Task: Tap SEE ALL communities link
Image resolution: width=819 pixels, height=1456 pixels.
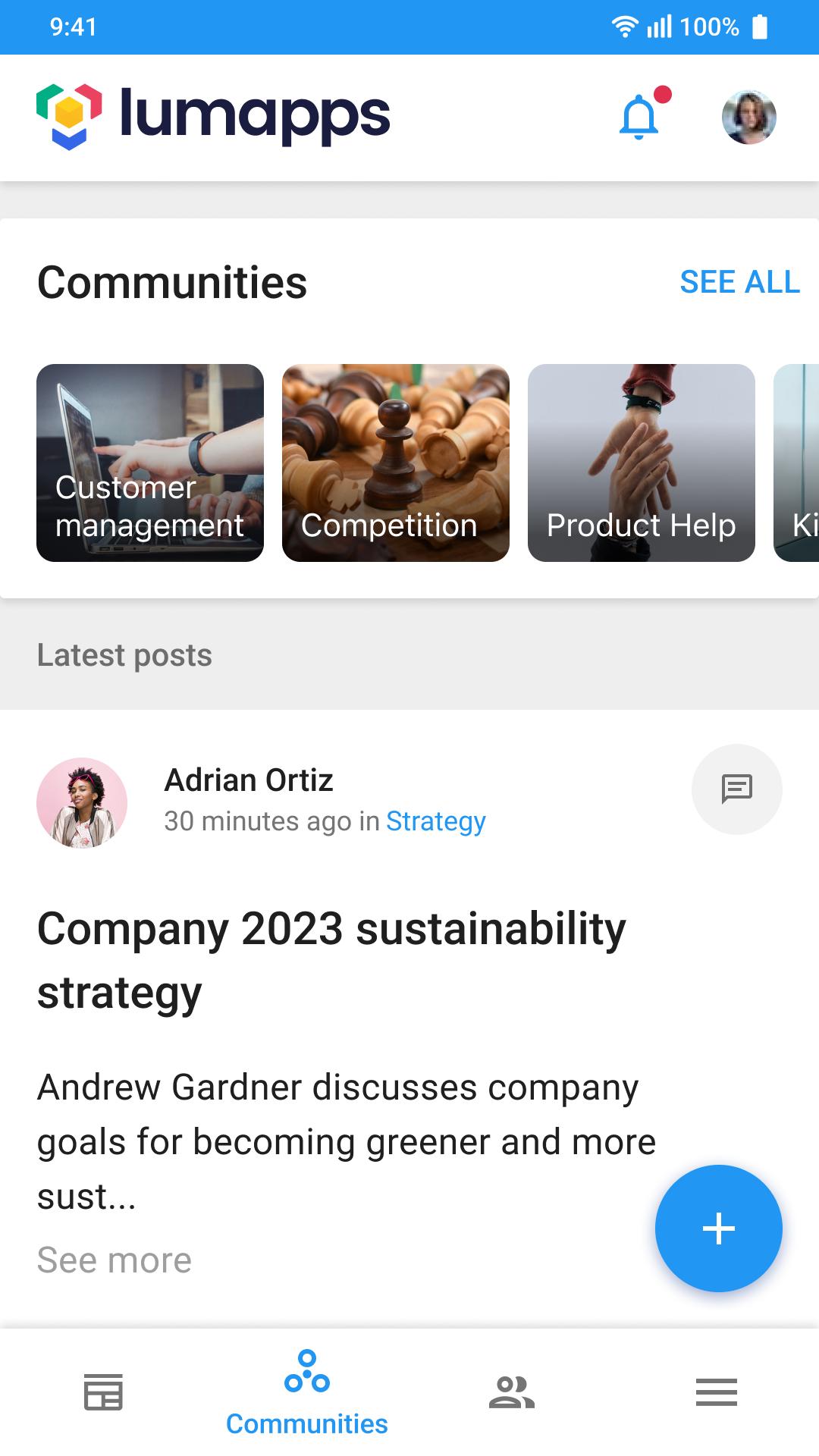Action: click(x=740, y=282)
